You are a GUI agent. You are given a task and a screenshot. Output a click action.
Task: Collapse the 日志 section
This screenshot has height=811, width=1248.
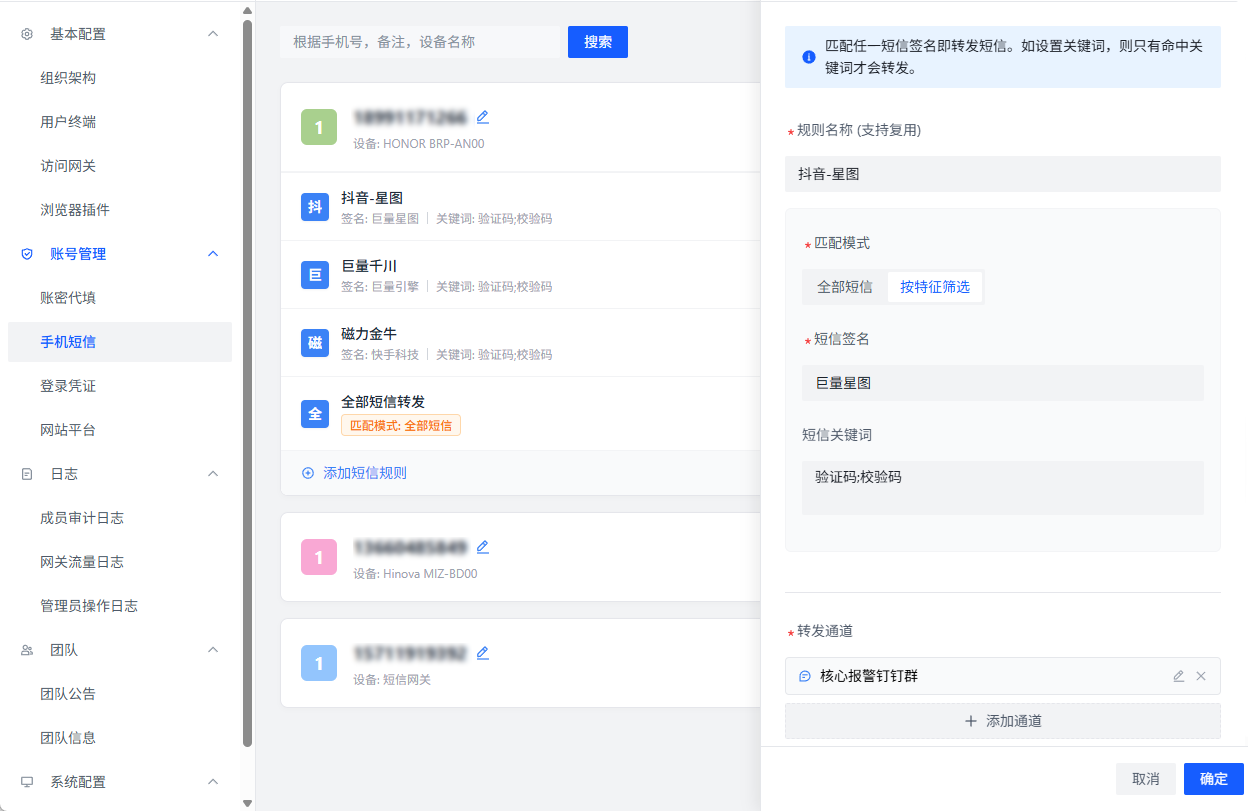tap(213, 474)
